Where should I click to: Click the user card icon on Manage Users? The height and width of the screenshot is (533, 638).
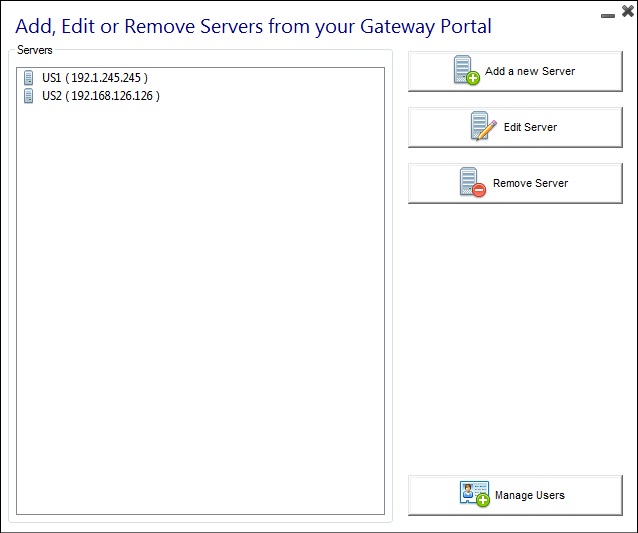[474, 495]
